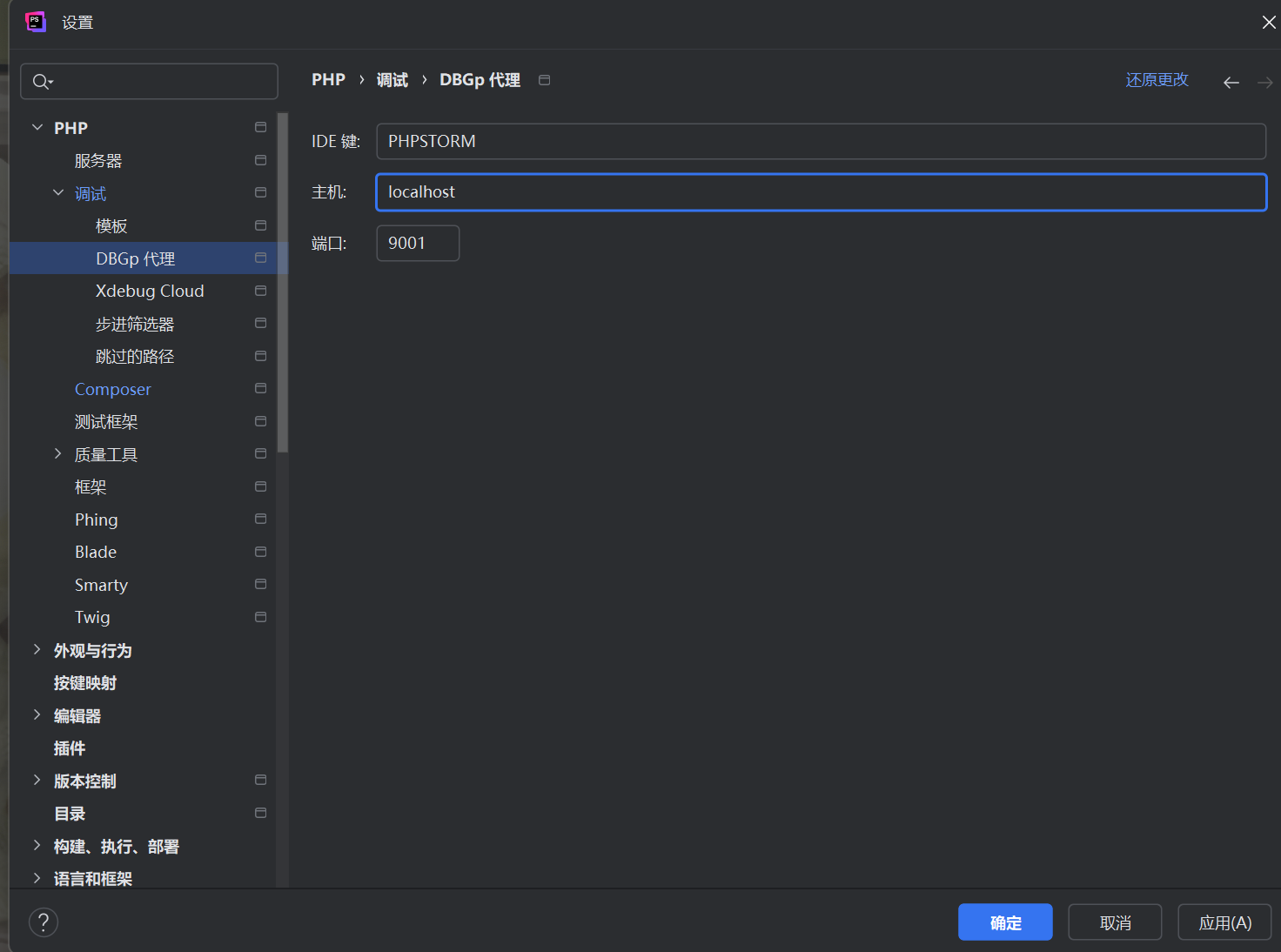Click the search magnifier icon
This screenshot has height=952, width=1281.
[42, 82]
